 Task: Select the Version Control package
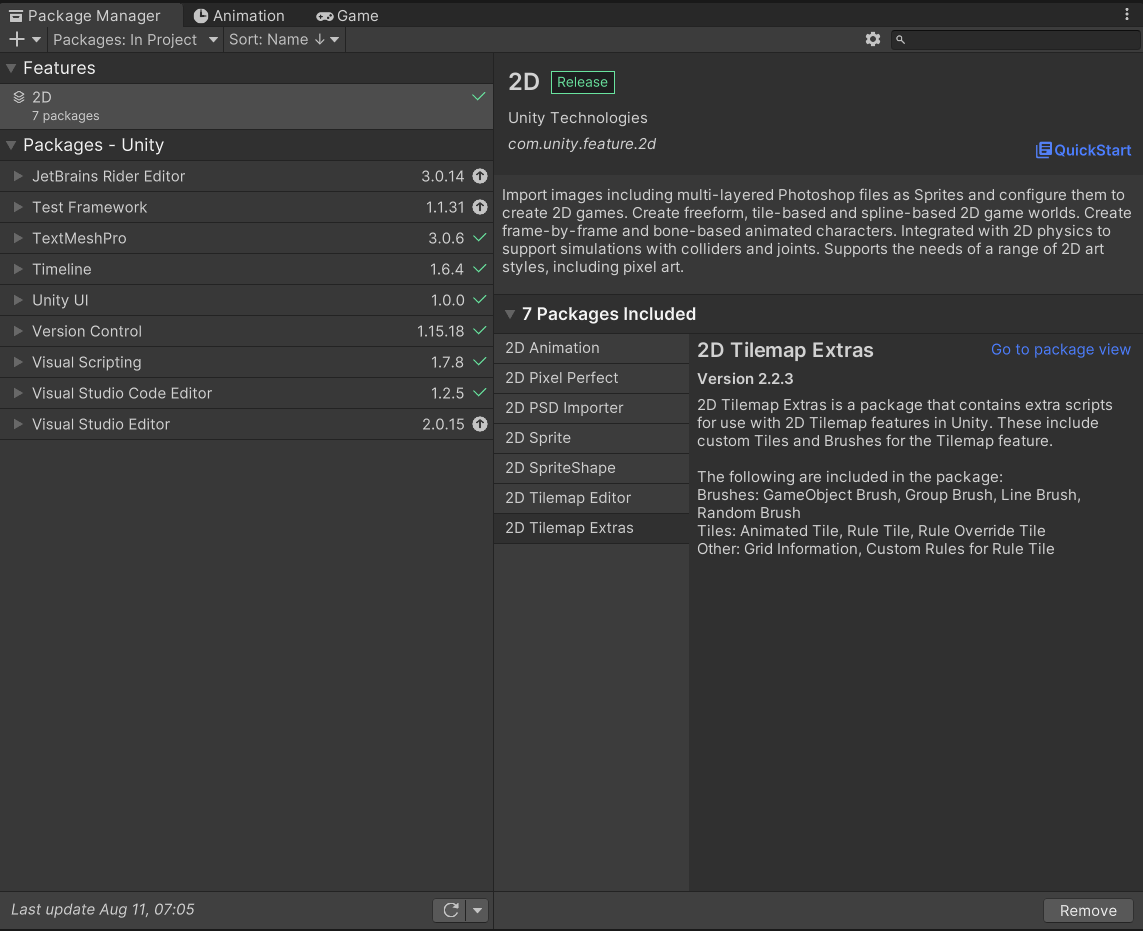246,331
